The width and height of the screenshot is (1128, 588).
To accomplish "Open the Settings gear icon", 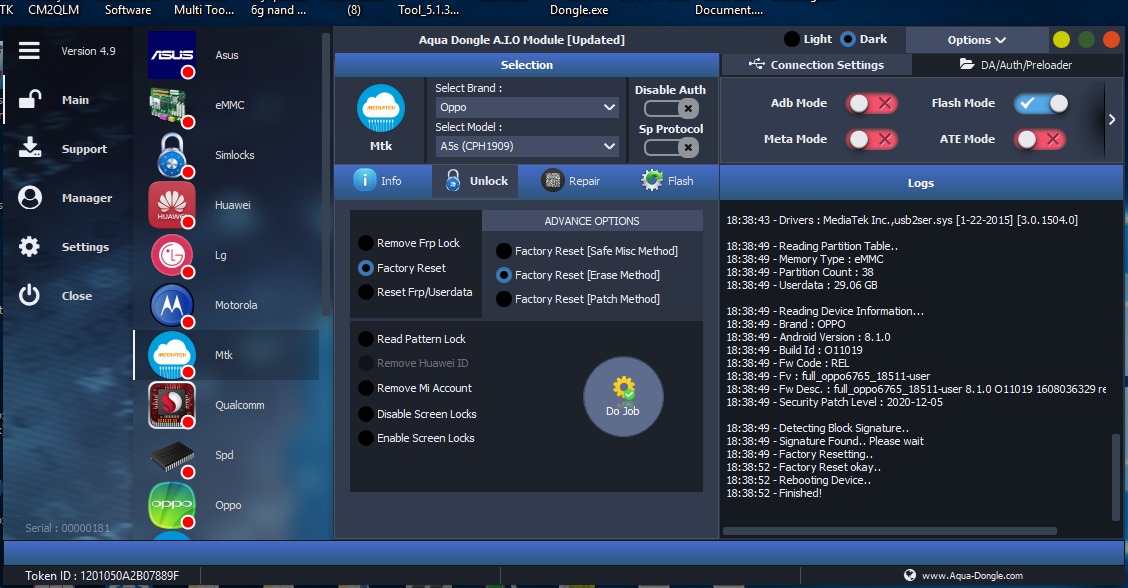I will [29, 247].
